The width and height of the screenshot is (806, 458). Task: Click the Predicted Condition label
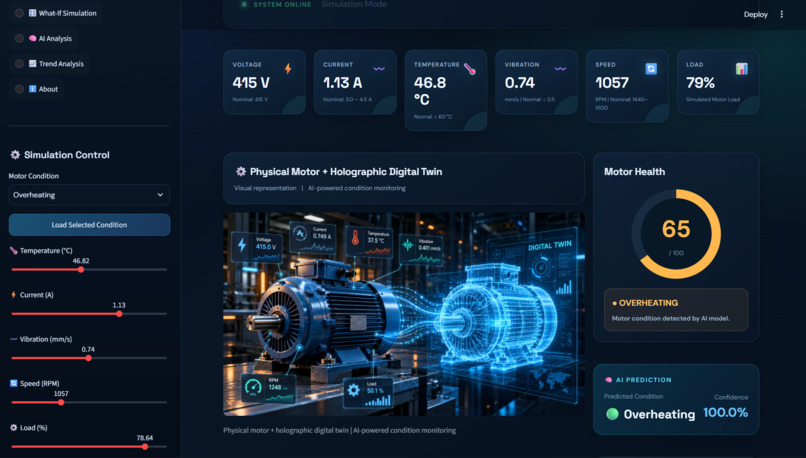[x=633, y=396]
